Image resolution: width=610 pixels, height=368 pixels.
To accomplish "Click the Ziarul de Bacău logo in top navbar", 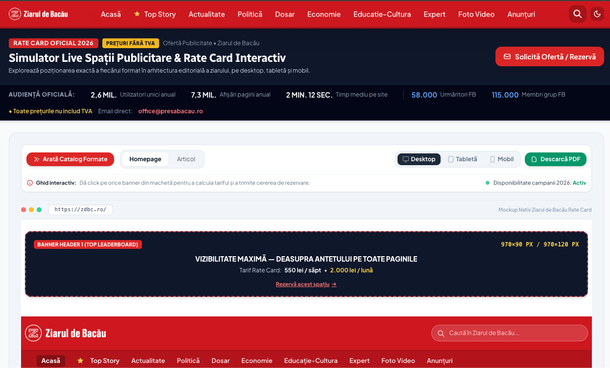I will (x=38, y=14).
